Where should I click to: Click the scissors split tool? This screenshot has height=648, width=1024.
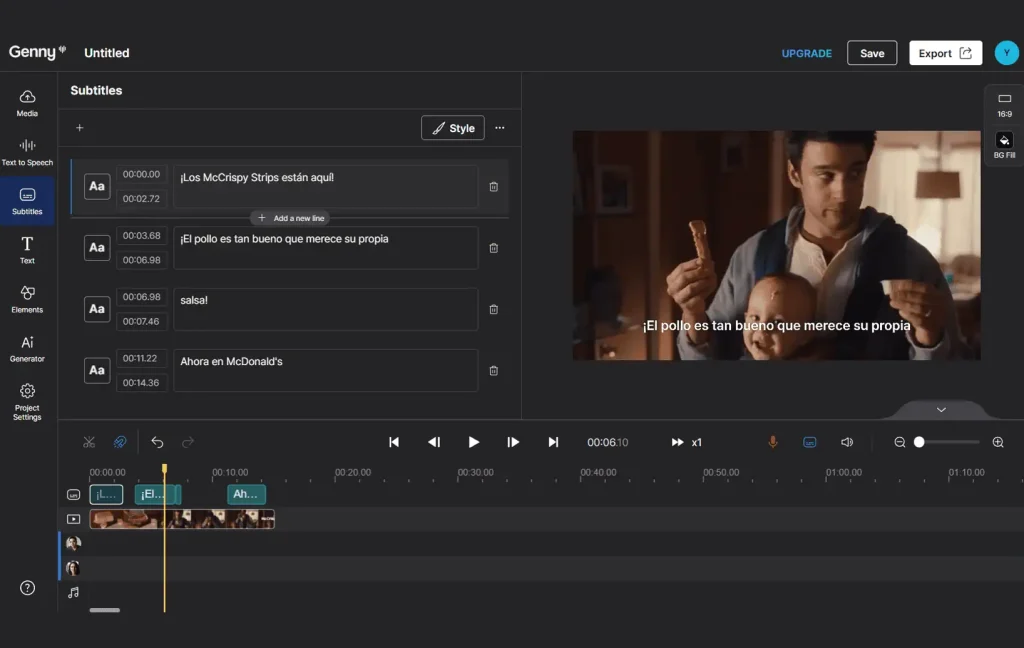point(89,442)
